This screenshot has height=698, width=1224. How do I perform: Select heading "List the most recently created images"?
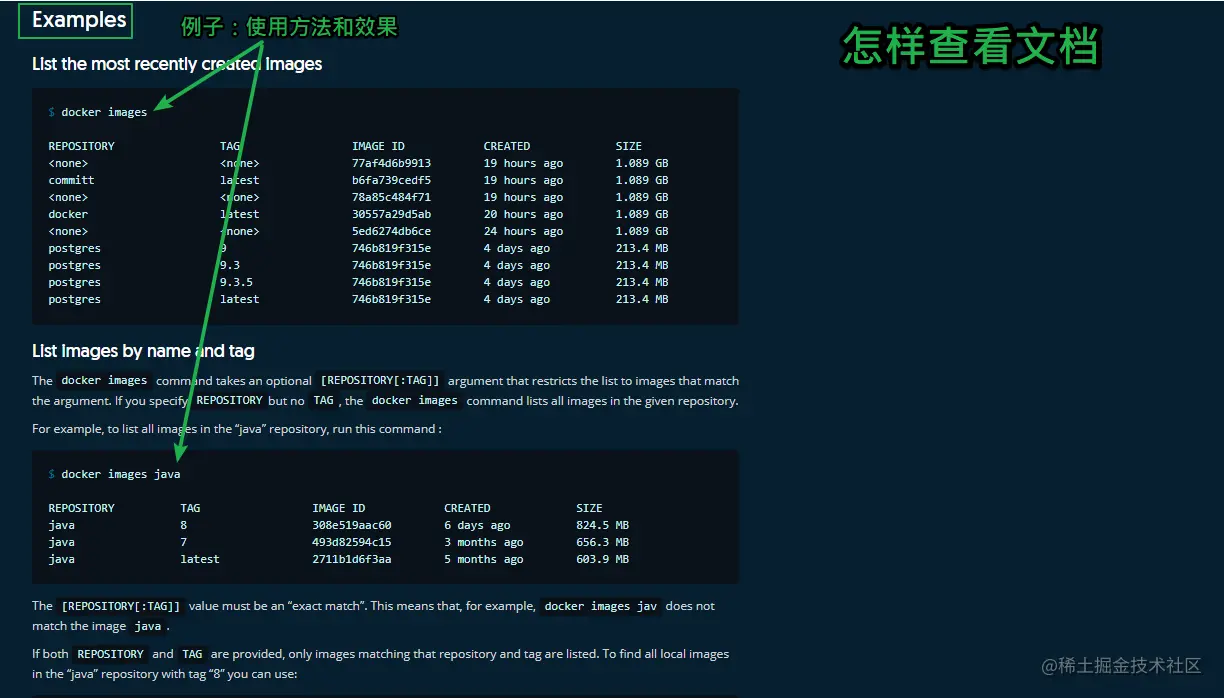click(177, 64)
